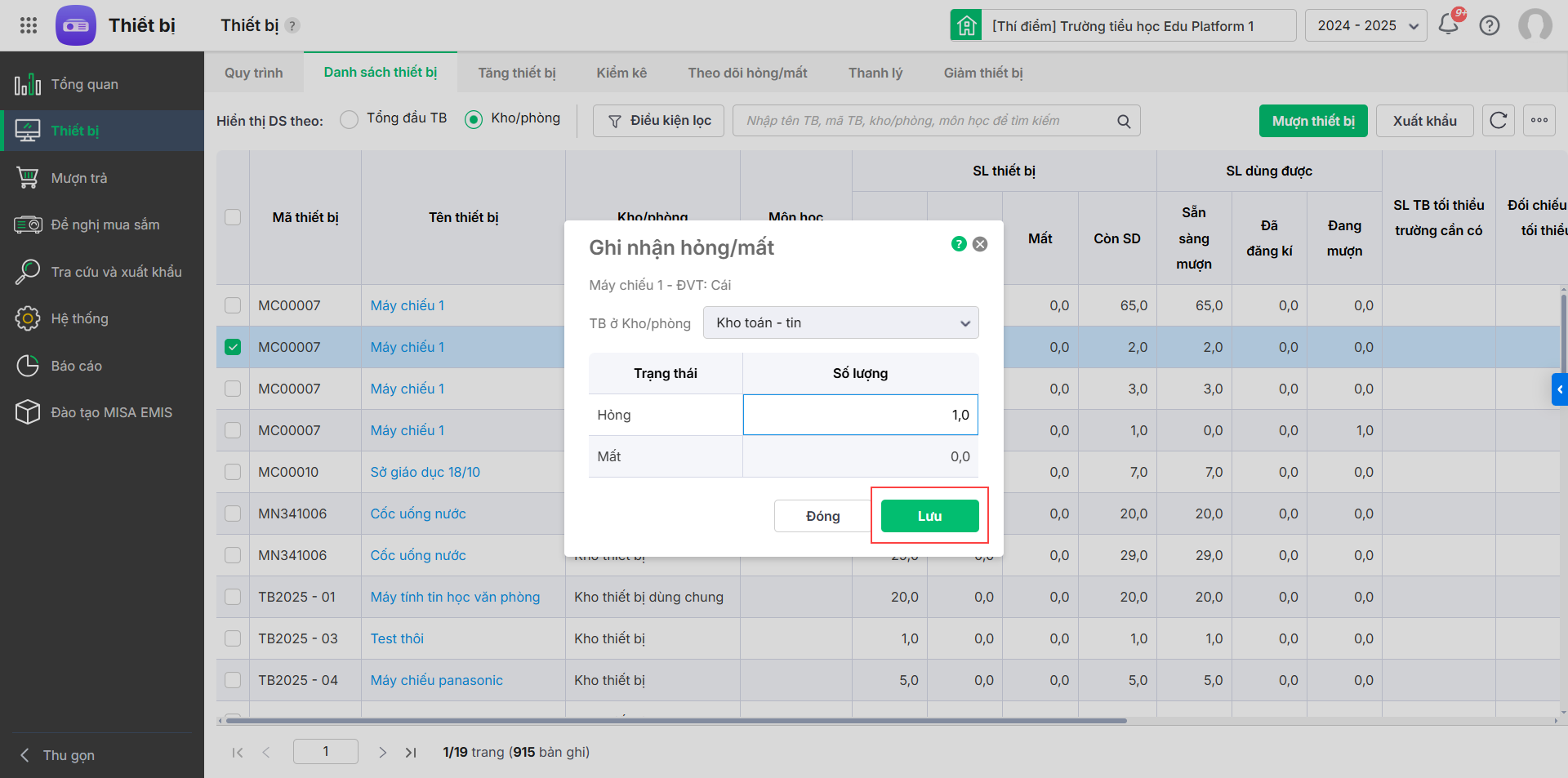The width and height of the screenshot is (1568, 778).
Task: Open the notifications bell
Action: coord(1449,24)
